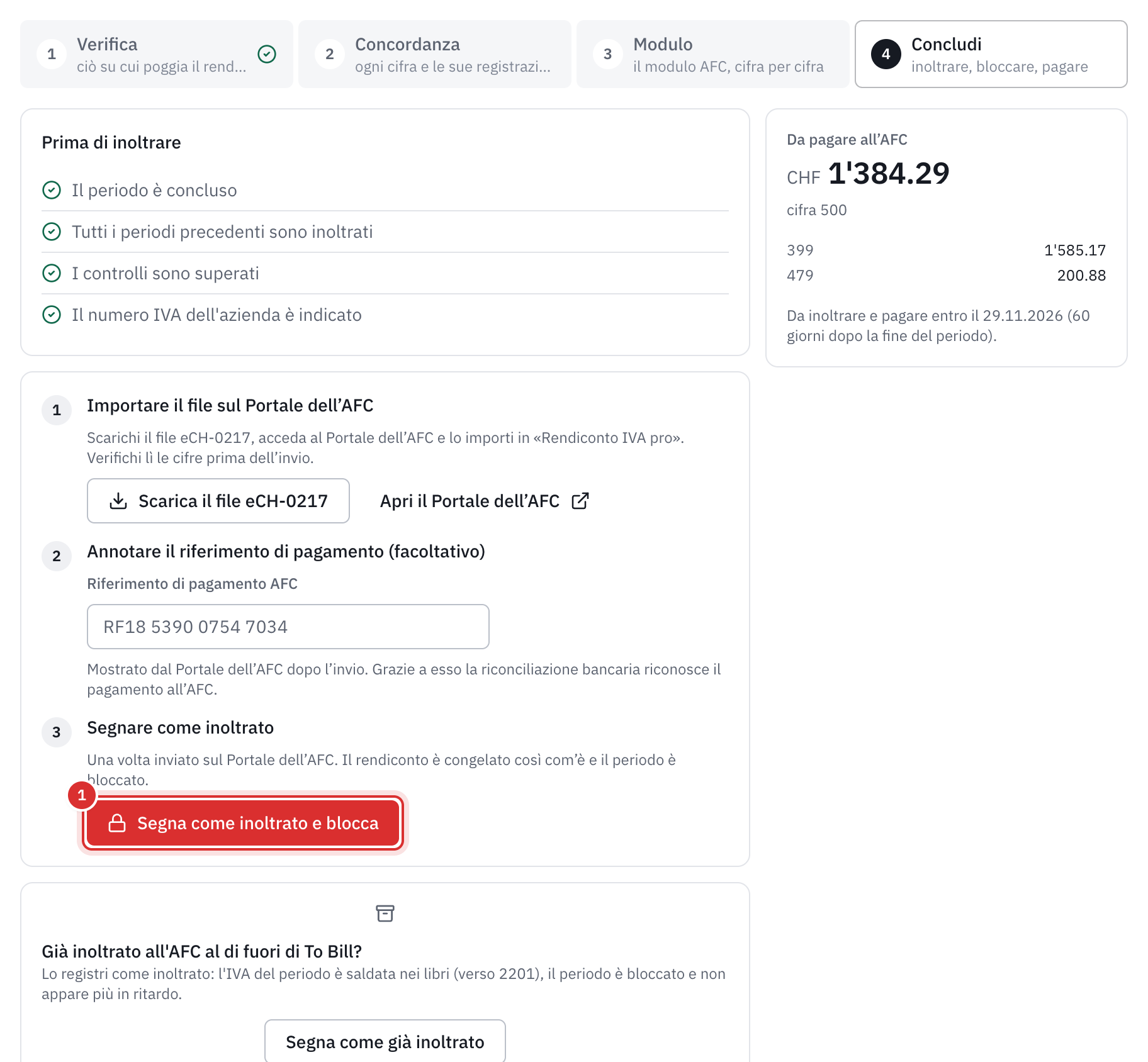This screenshot has width=1148, height=1062.
Task: Click 'Già inoltrato all'AFC al di fuori' heading
Action: click(x=202, y=951)
